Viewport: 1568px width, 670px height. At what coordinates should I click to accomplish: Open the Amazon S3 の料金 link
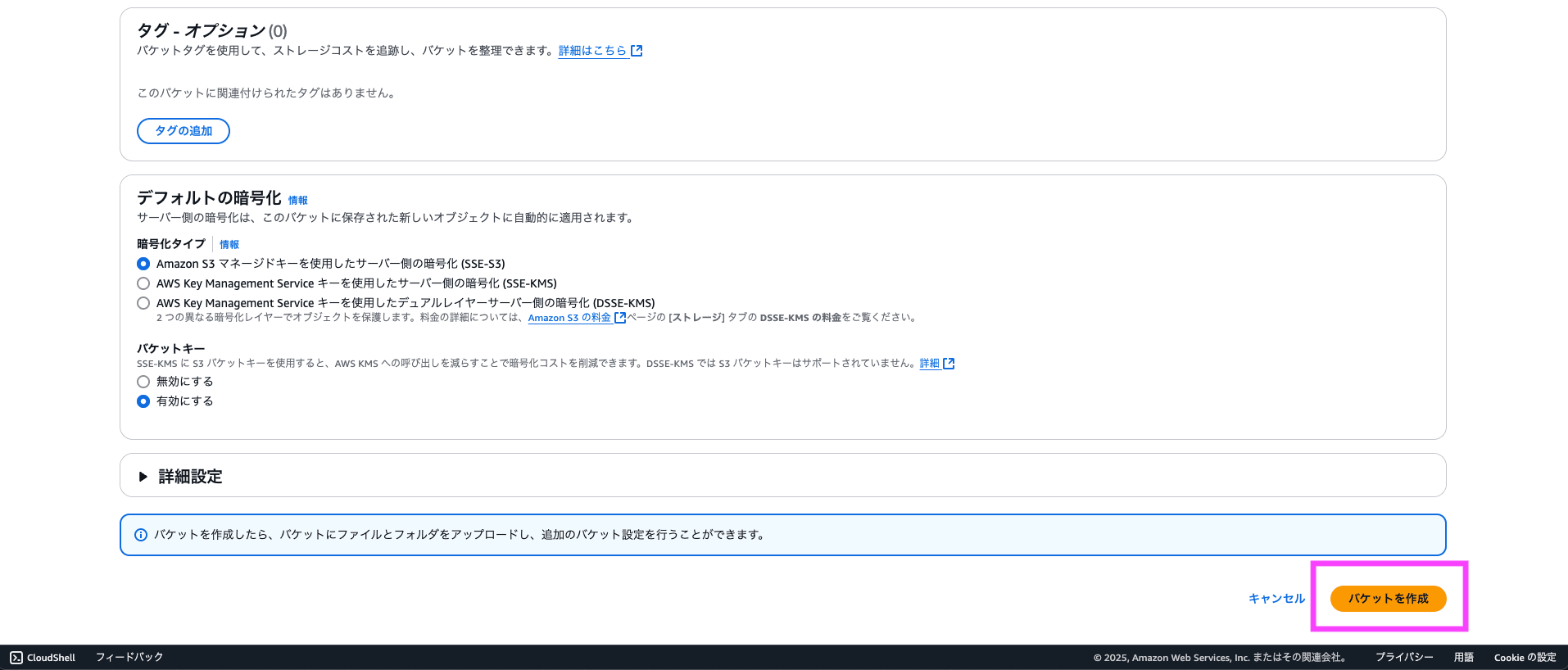pos(569,318)
